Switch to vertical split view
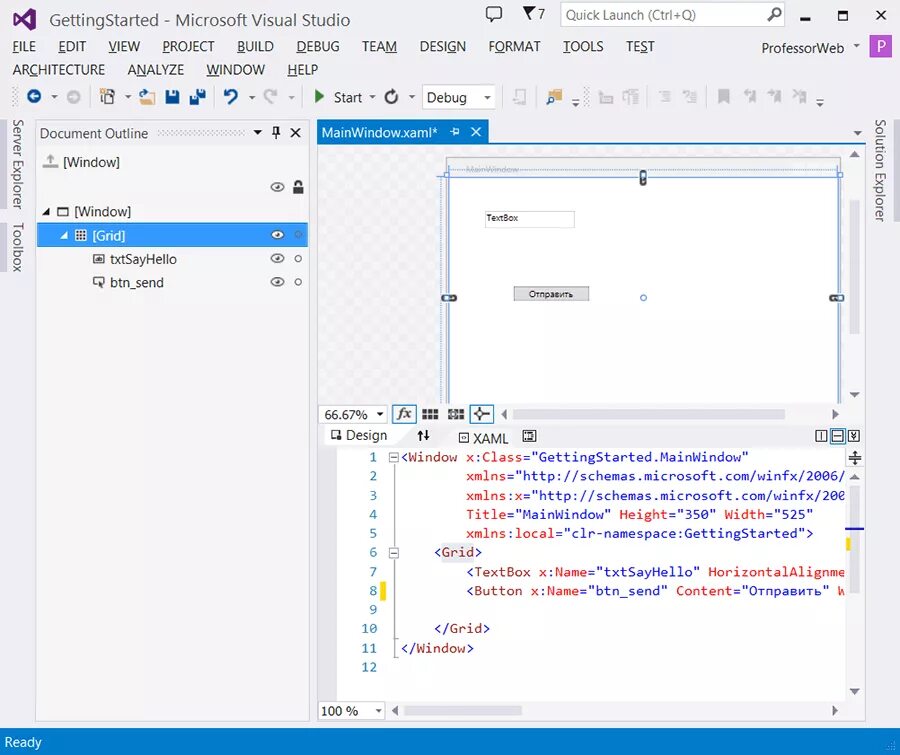 point(821,436)
